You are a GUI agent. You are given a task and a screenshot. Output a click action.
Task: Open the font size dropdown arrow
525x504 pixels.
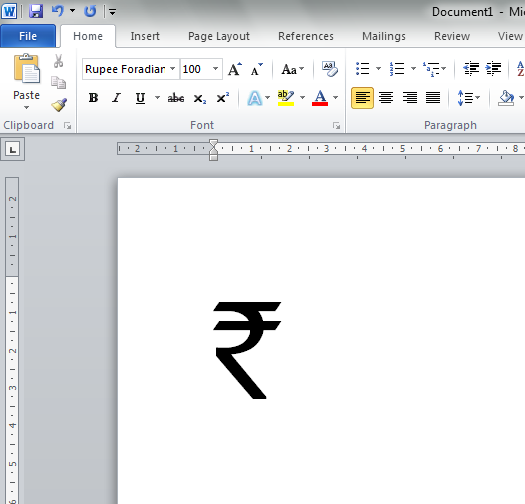click(216, 69)
